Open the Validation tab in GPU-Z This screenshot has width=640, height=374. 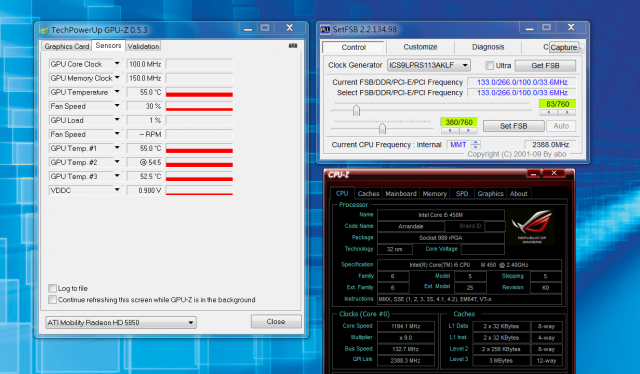[x=143, y=46]
